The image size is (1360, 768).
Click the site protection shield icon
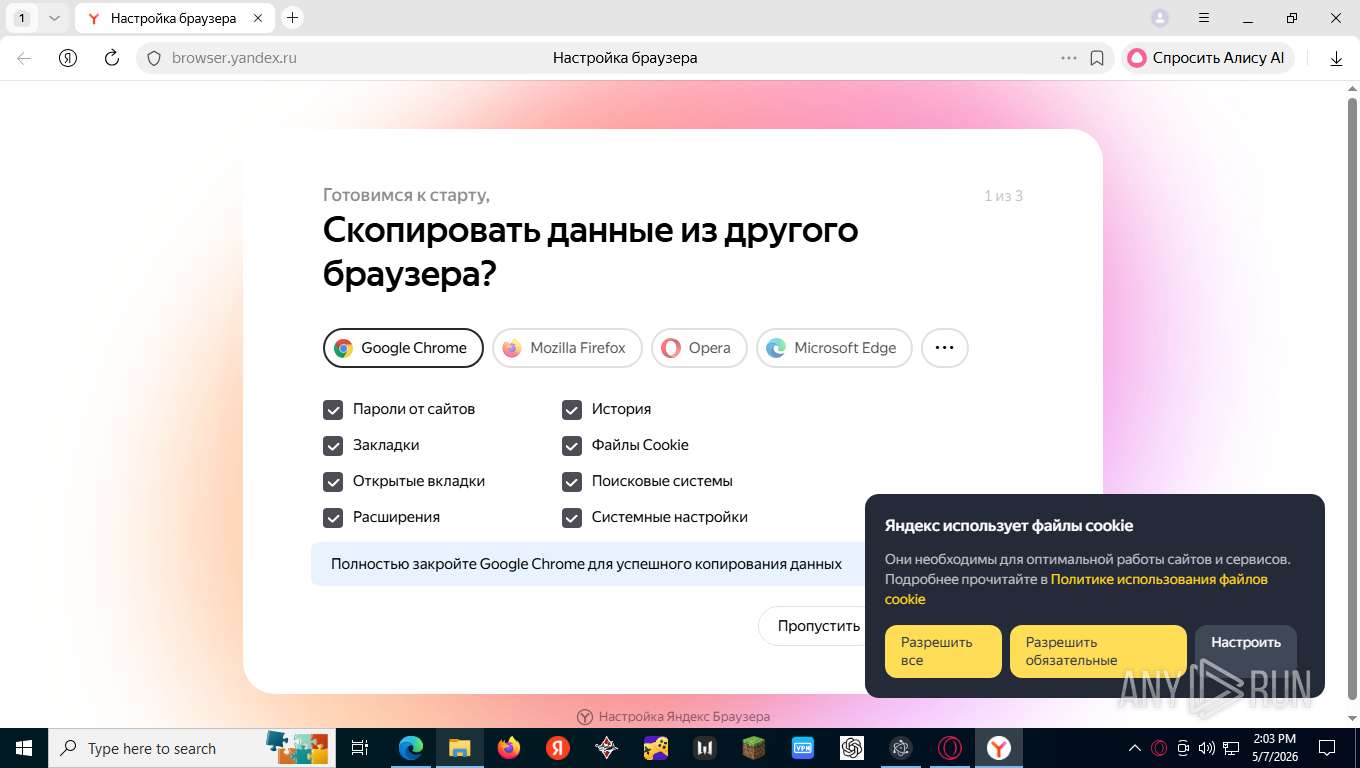(x=154, y=58)
